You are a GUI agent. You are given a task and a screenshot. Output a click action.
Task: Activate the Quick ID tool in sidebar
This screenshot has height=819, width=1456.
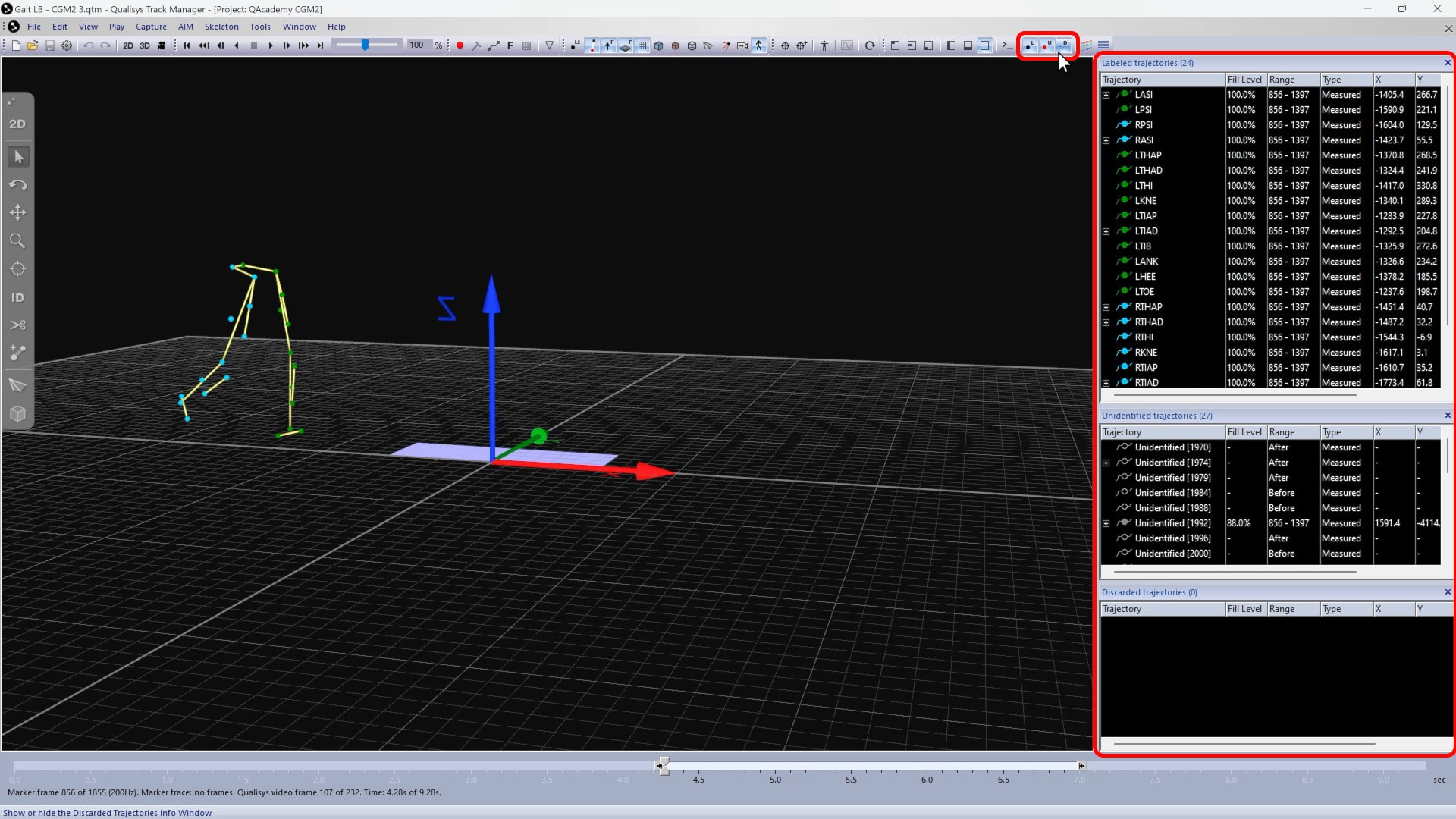click(x=18, y=297)
